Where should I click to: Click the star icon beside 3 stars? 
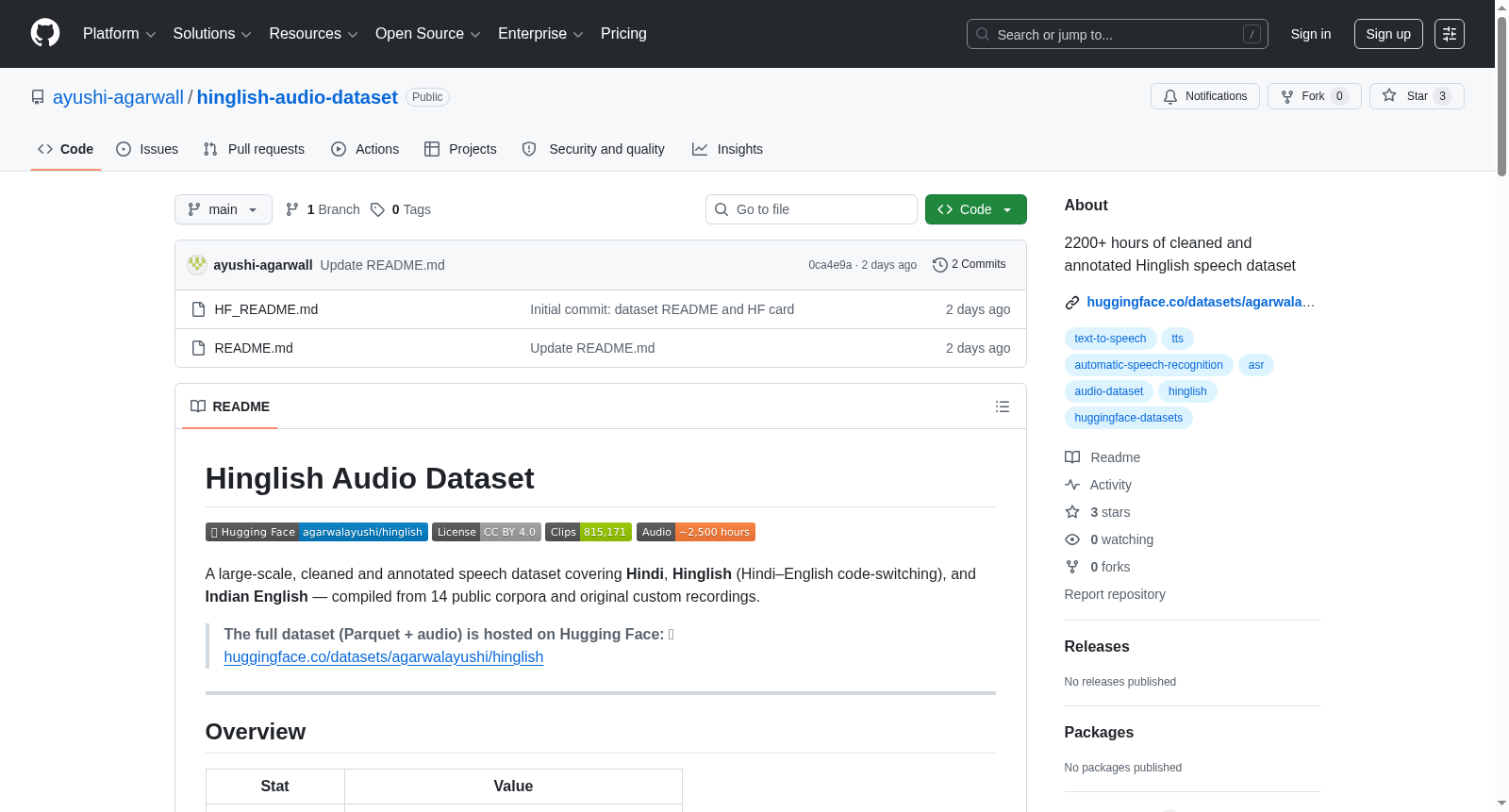tap(1072, 512)
